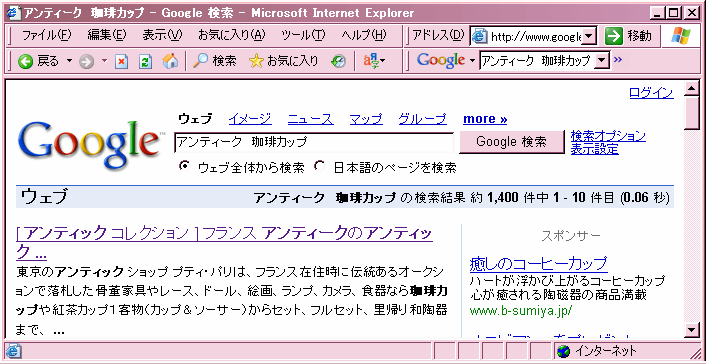Expand Google toolbar search box dropdown

click(x=602, y=60)
